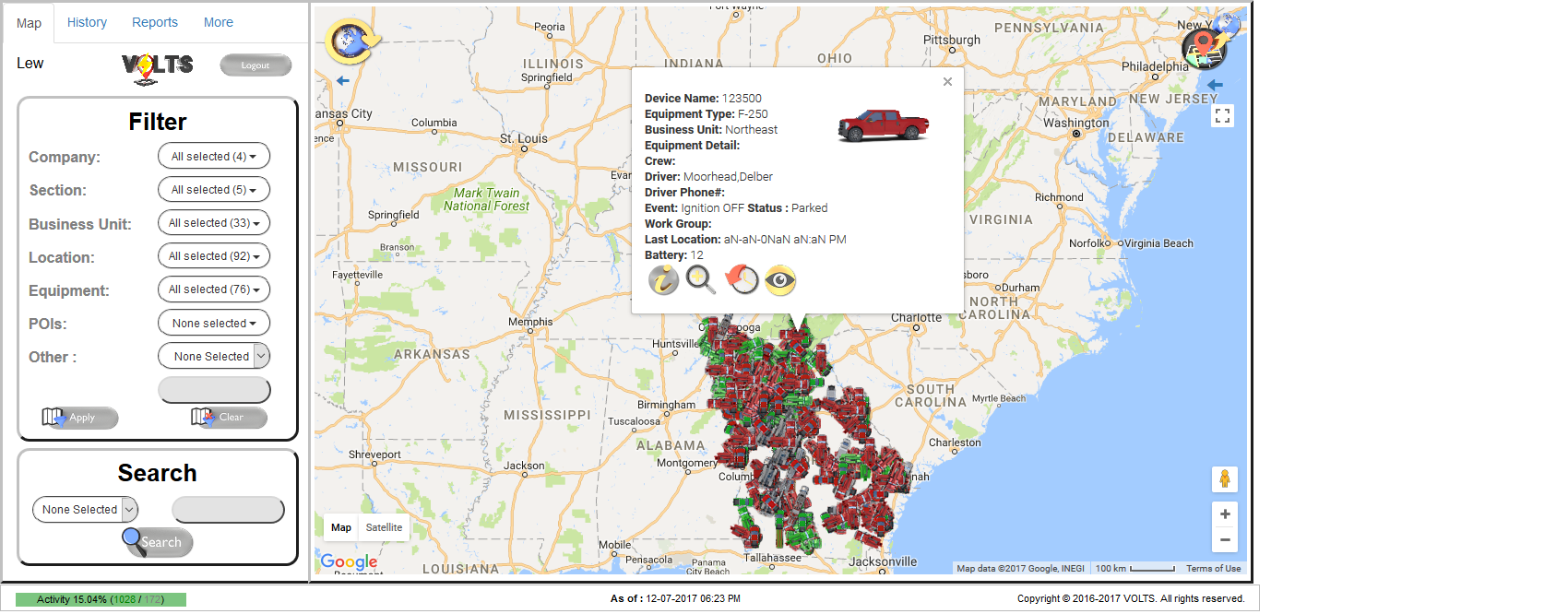Click the Activity progress bar
Screen dimensions: 1568x614
coord(101,599)
